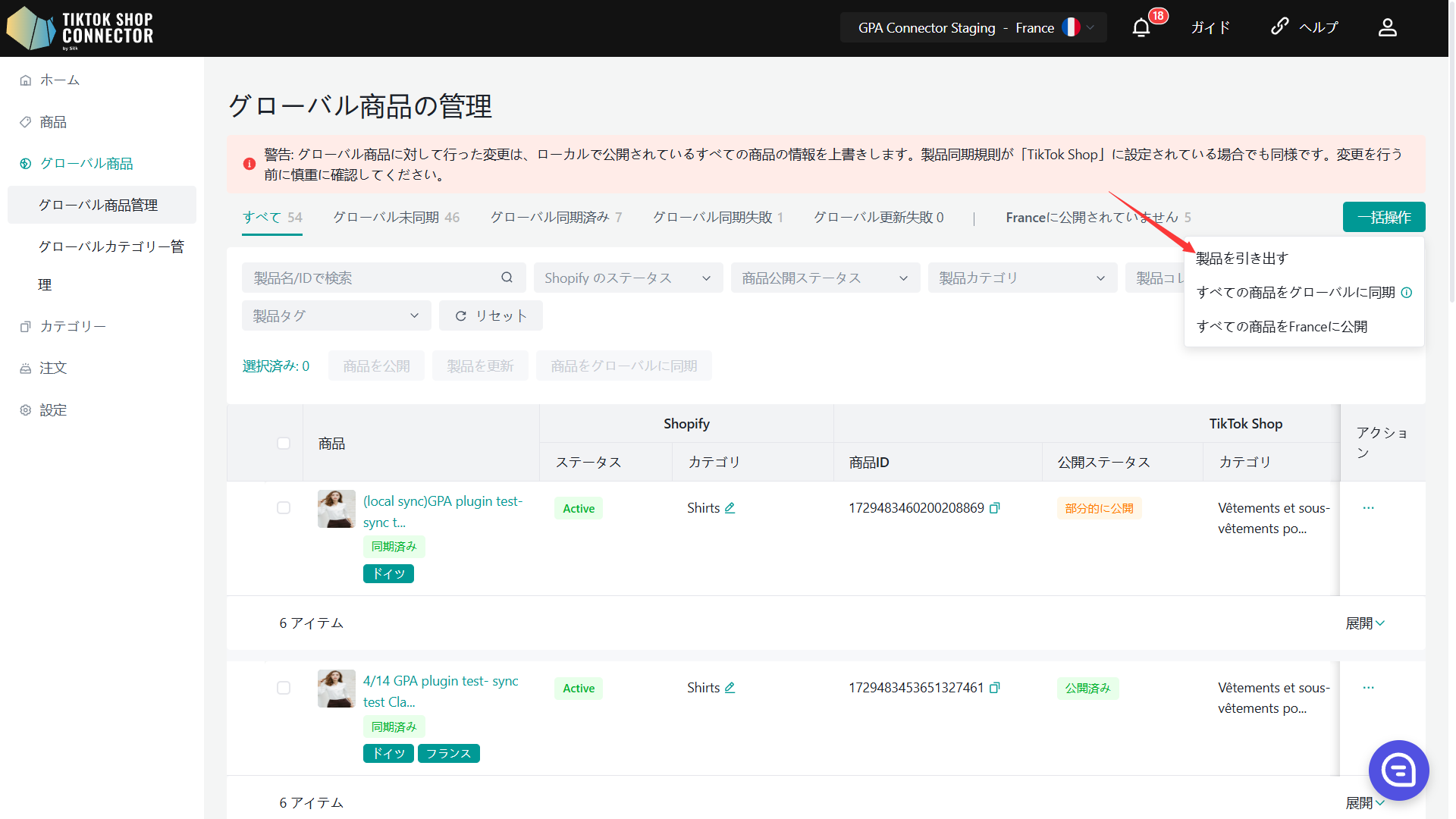Open the ガイド link in header
This screenshot has height=819, width=1456.
(x=1210, y=28)
